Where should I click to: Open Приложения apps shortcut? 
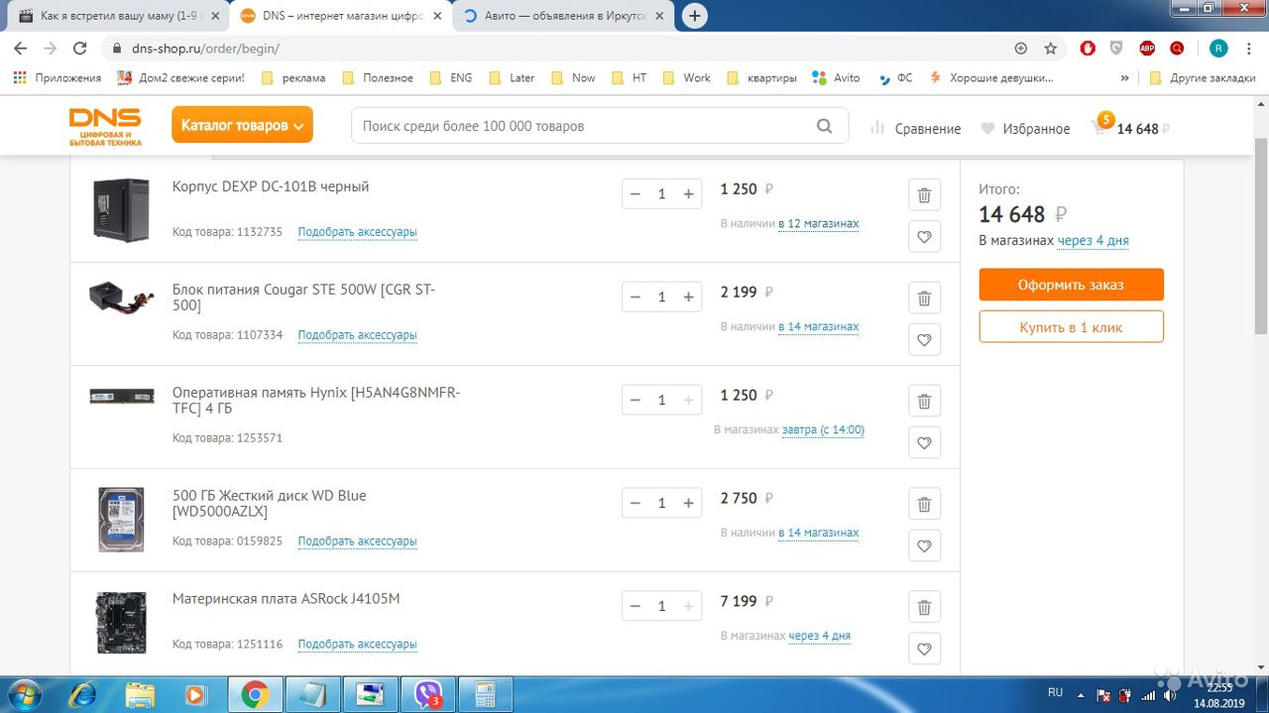[57, 78]
